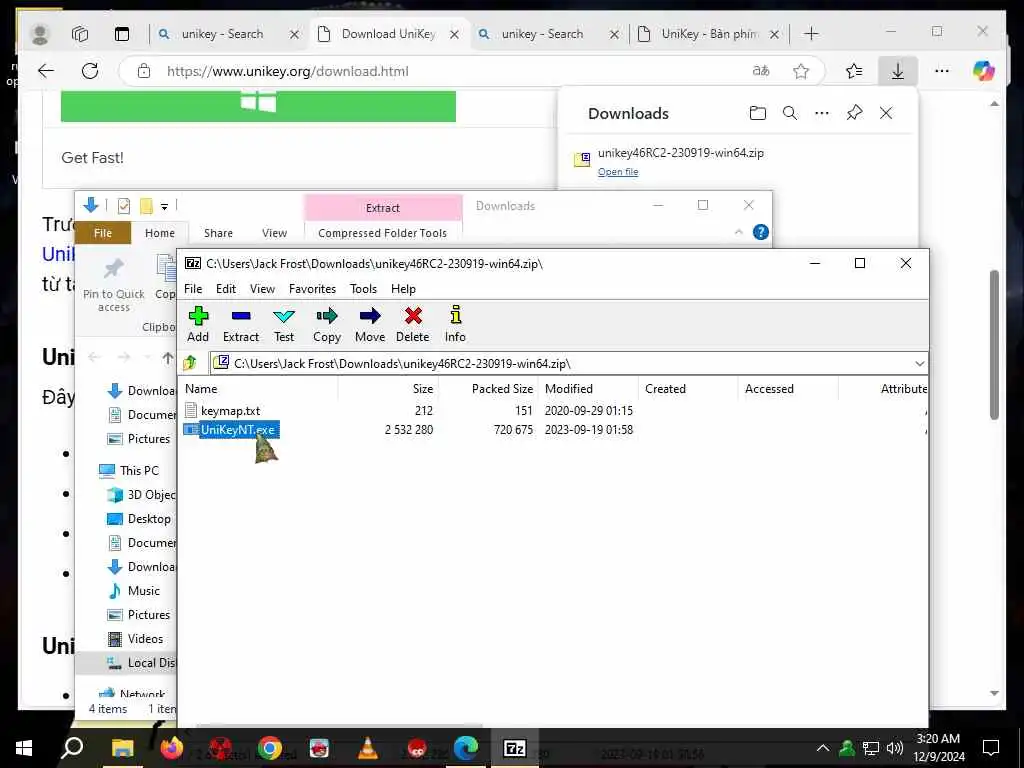Sort by the Size column header
This screenshot has width=1024, height=768.
pyautogui.click(x=388, y=389)
